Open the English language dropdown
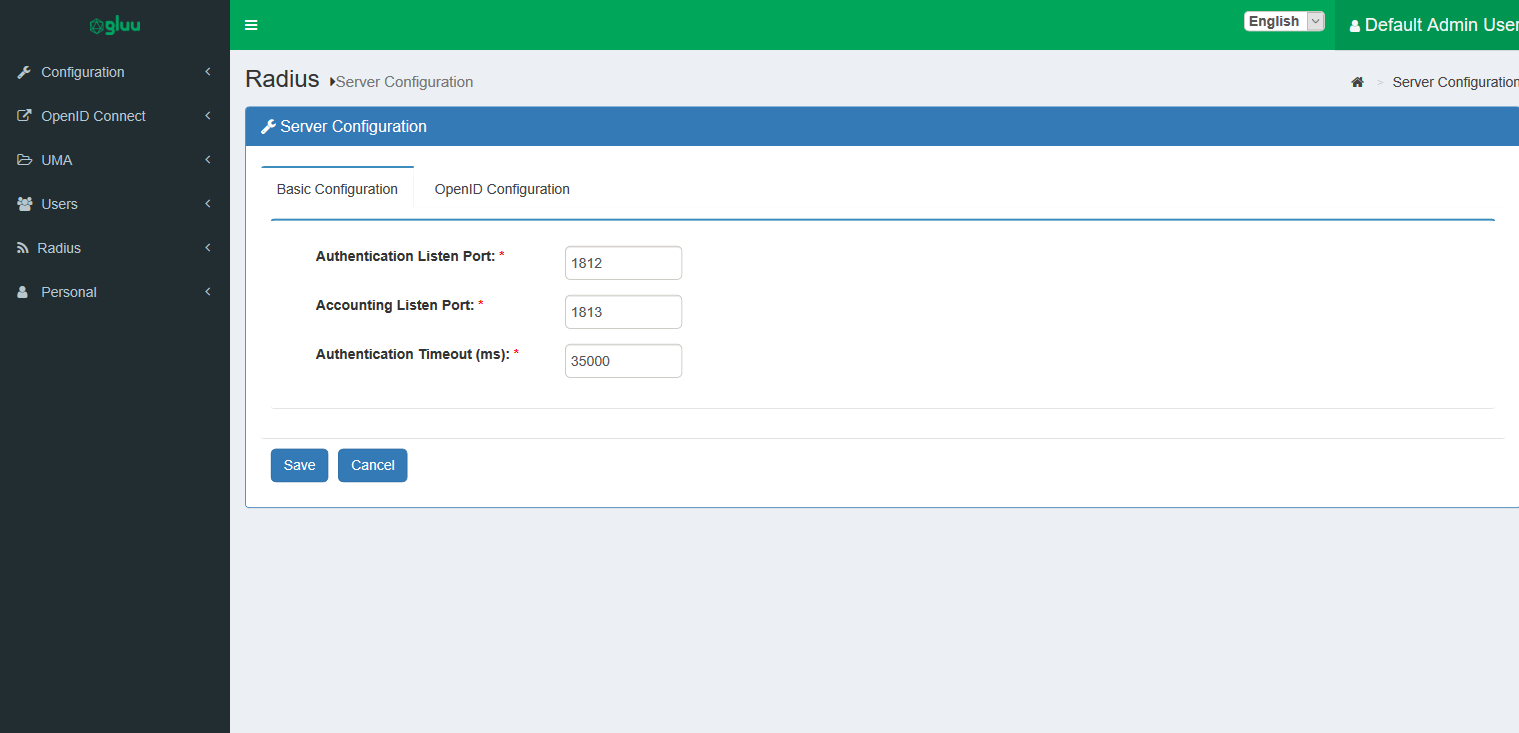1519x733 pixels. 1283,20
